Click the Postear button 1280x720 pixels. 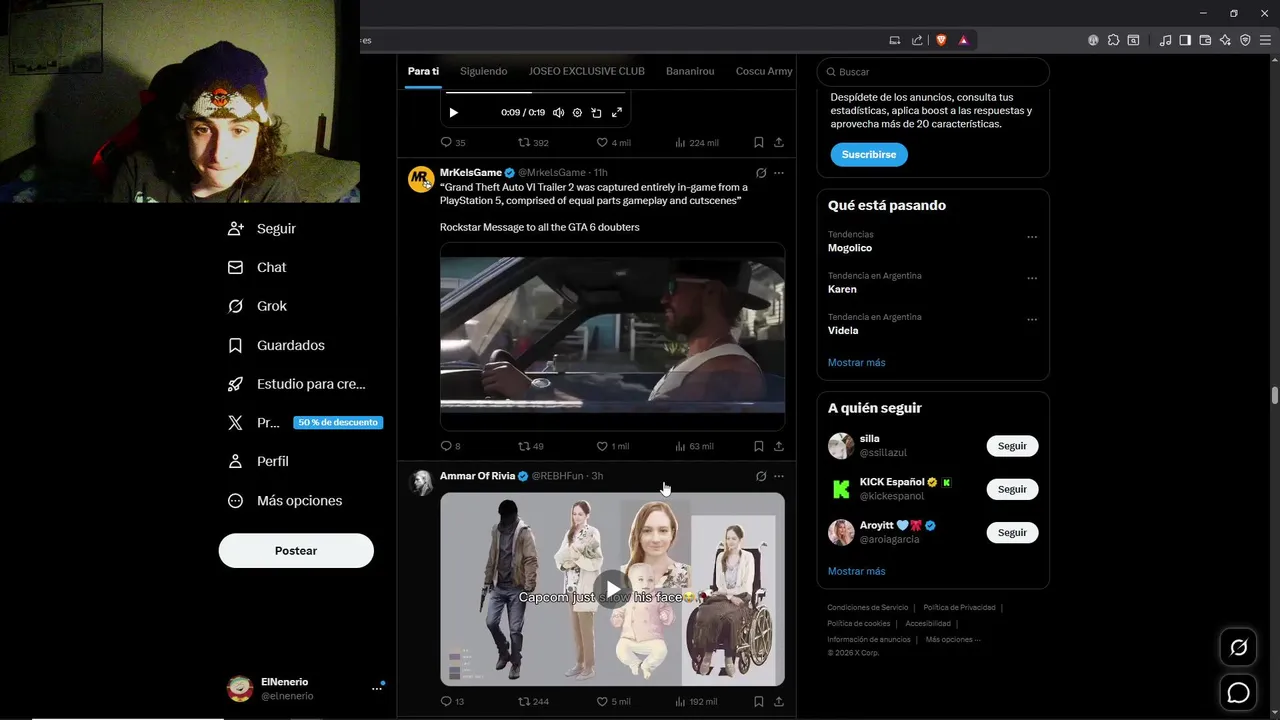click(296, 551)
